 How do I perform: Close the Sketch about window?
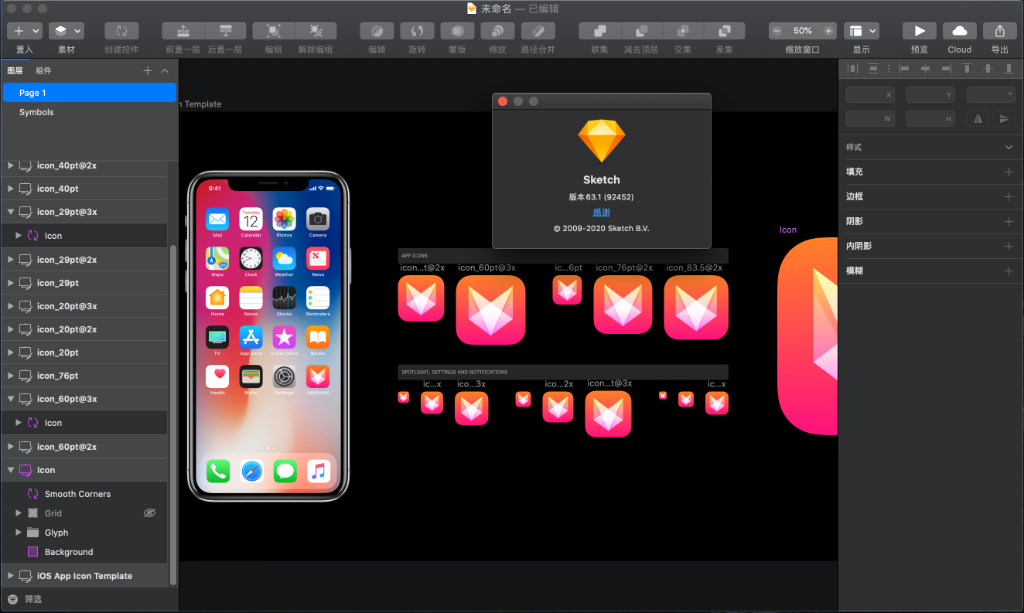(x=502, y=101)
